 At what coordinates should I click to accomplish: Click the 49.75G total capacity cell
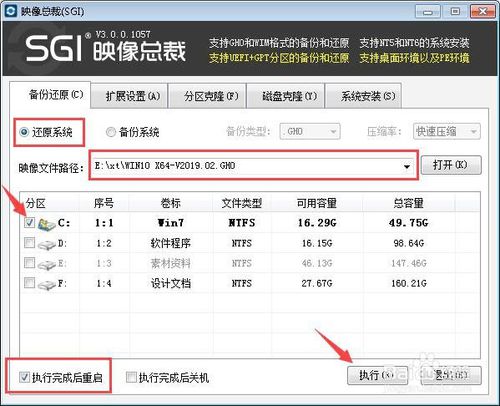pos(409,223)
